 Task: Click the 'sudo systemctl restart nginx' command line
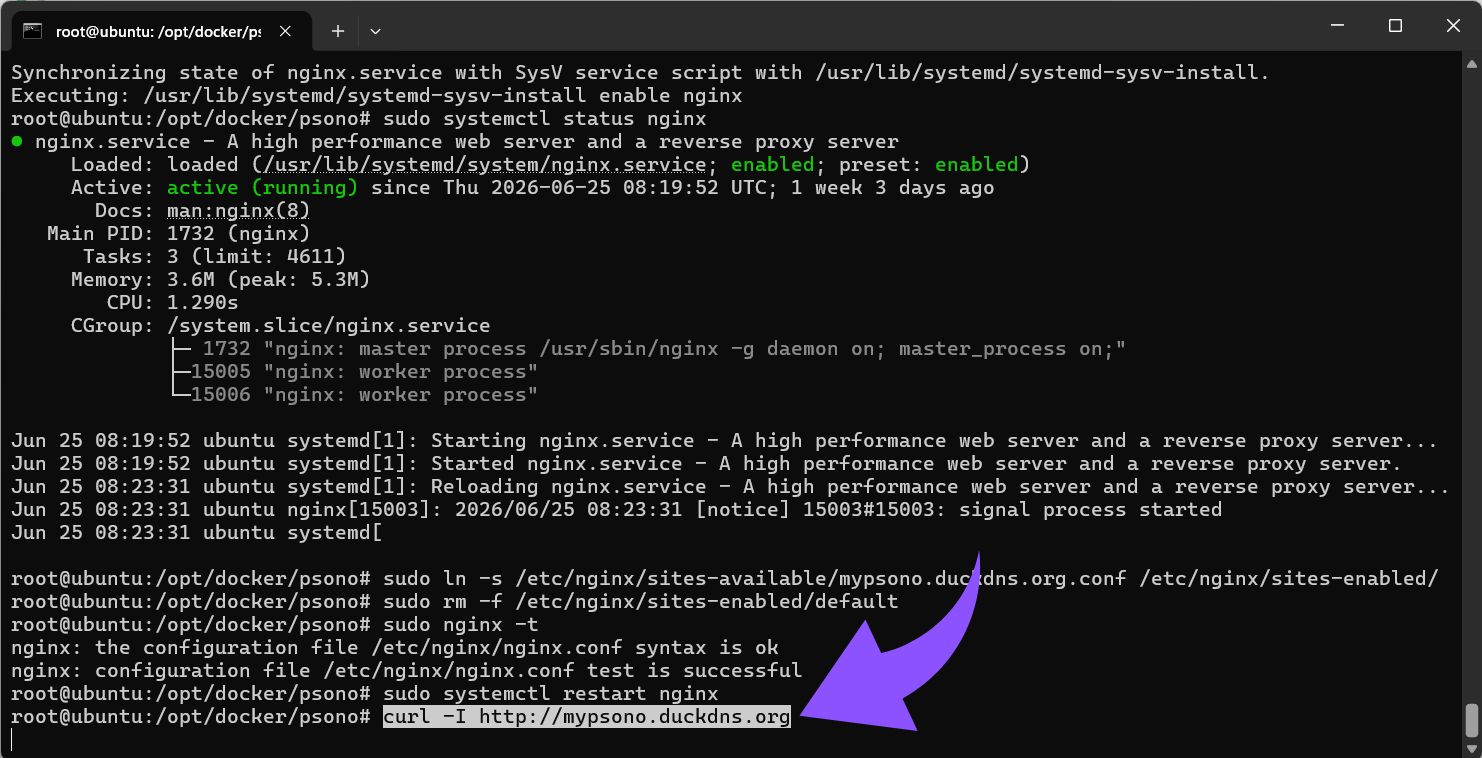tap(365, 694)
